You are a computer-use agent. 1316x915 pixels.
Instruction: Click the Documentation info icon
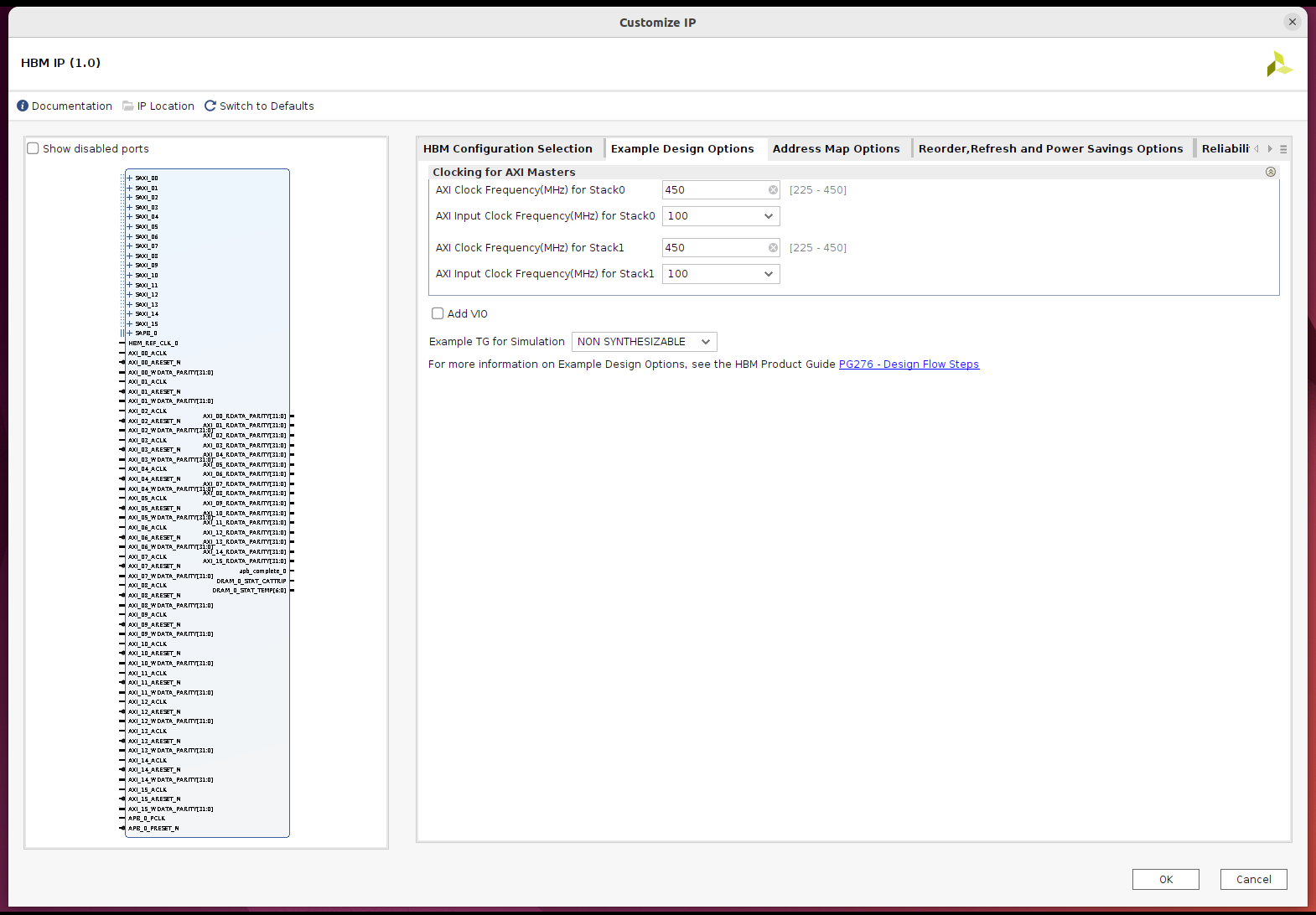[23, 106]
